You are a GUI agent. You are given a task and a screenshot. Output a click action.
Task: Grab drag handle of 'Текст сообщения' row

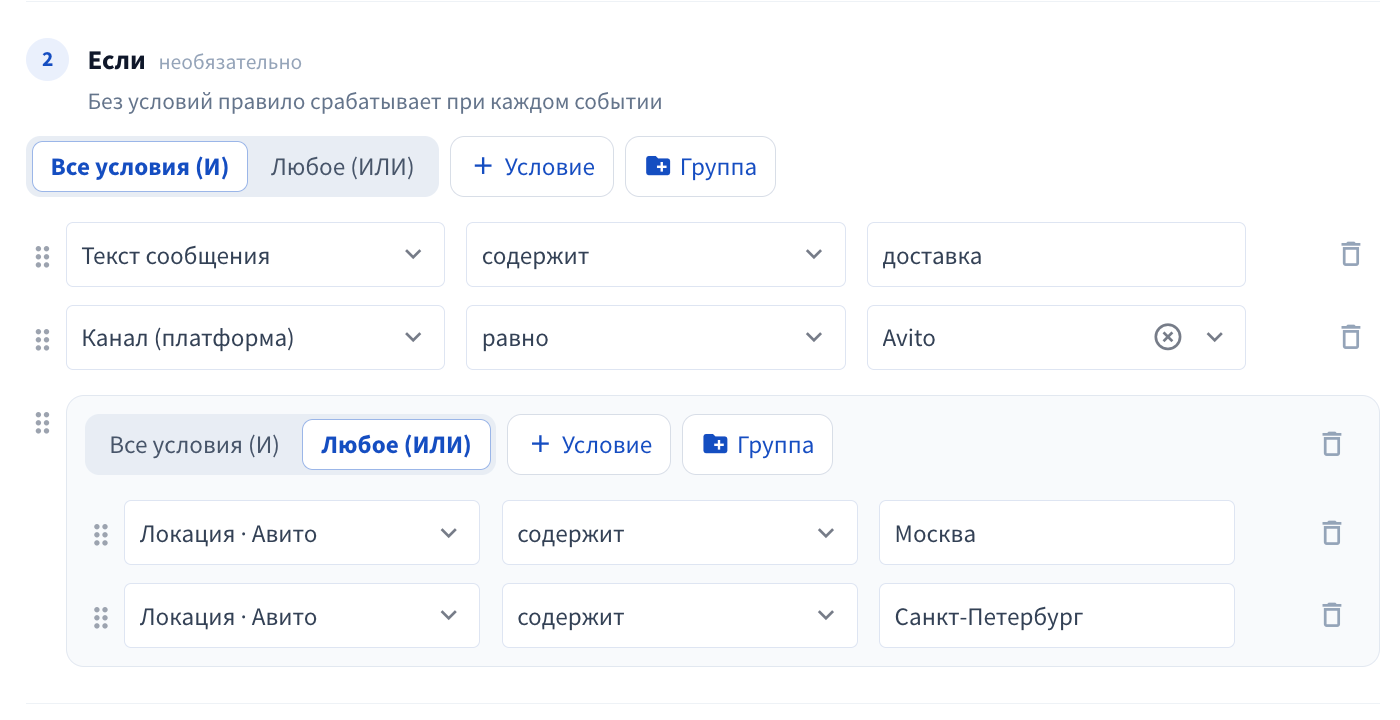tap(42, 256)
